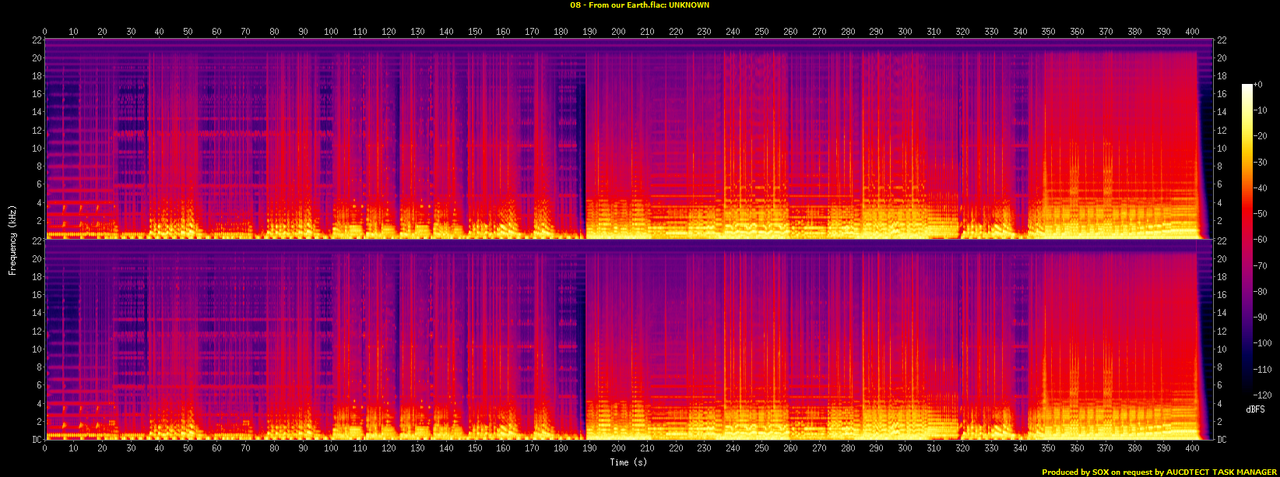The height and width of the screenshot is (477, 1280).
Task: Click the "Produced by SOX on request by AUCDTECT TASK MANAGER" footer
Action: click(x=1158, y=471)
